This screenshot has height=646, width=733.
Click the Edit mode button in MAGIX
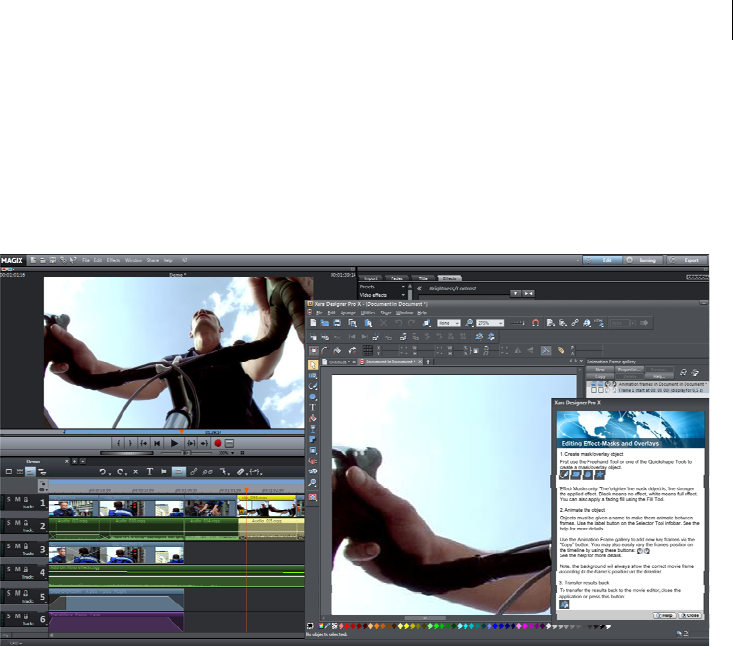click(603, 260)
